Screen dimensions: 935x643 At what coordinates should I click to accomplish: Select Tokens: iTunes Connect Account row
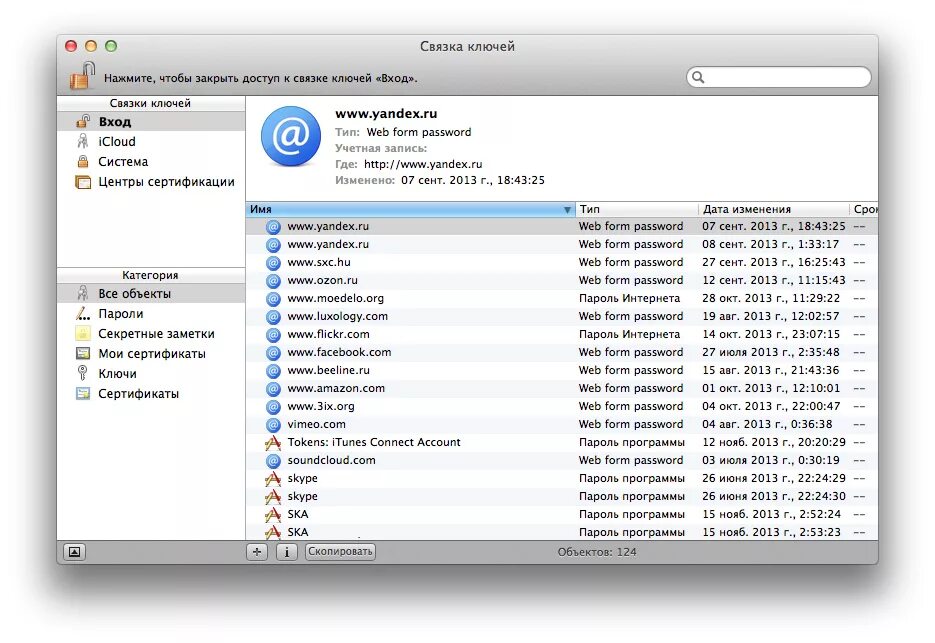tap(562, 442)
